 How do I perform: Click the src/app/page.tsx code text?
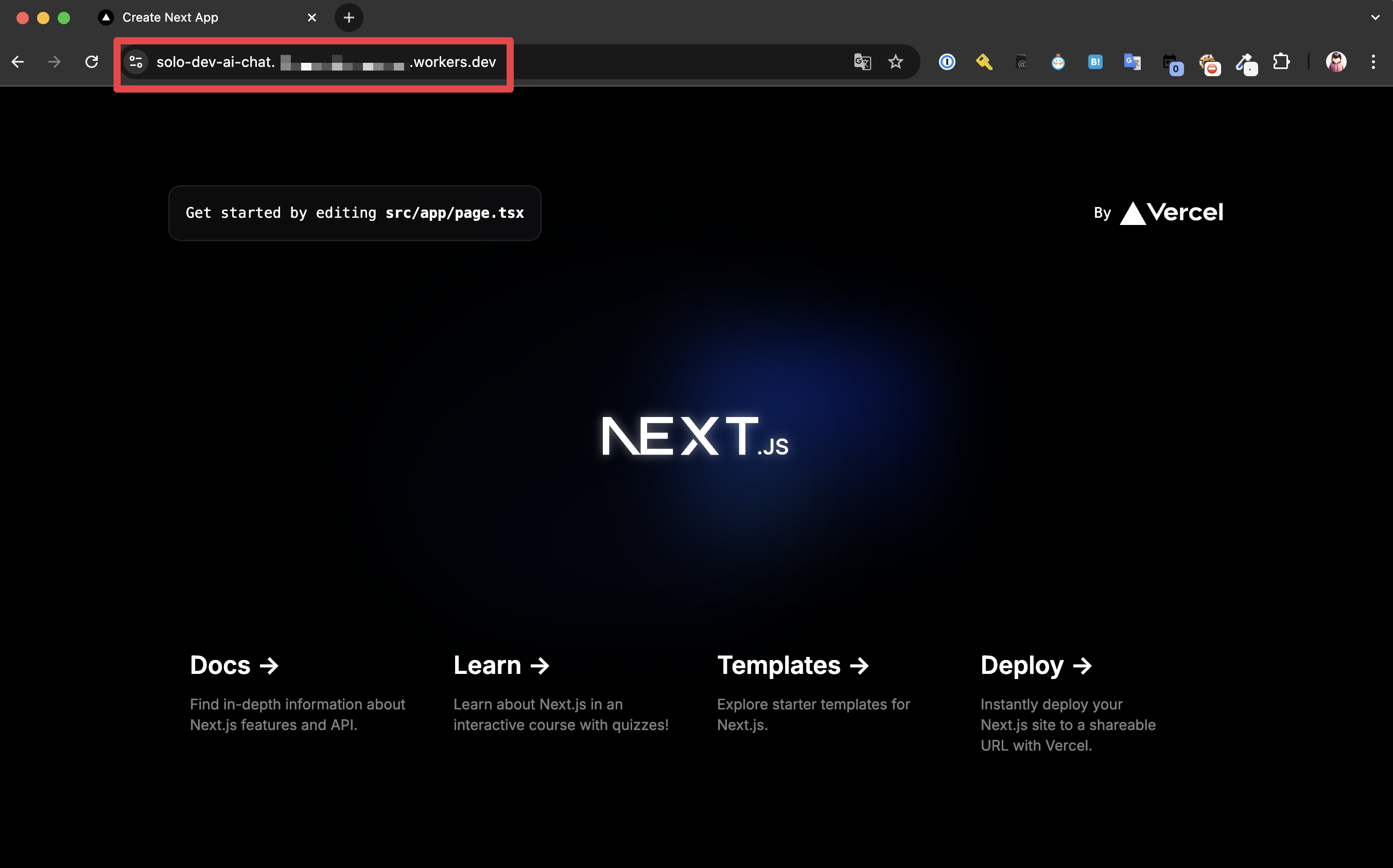click(x=455, y=213)
